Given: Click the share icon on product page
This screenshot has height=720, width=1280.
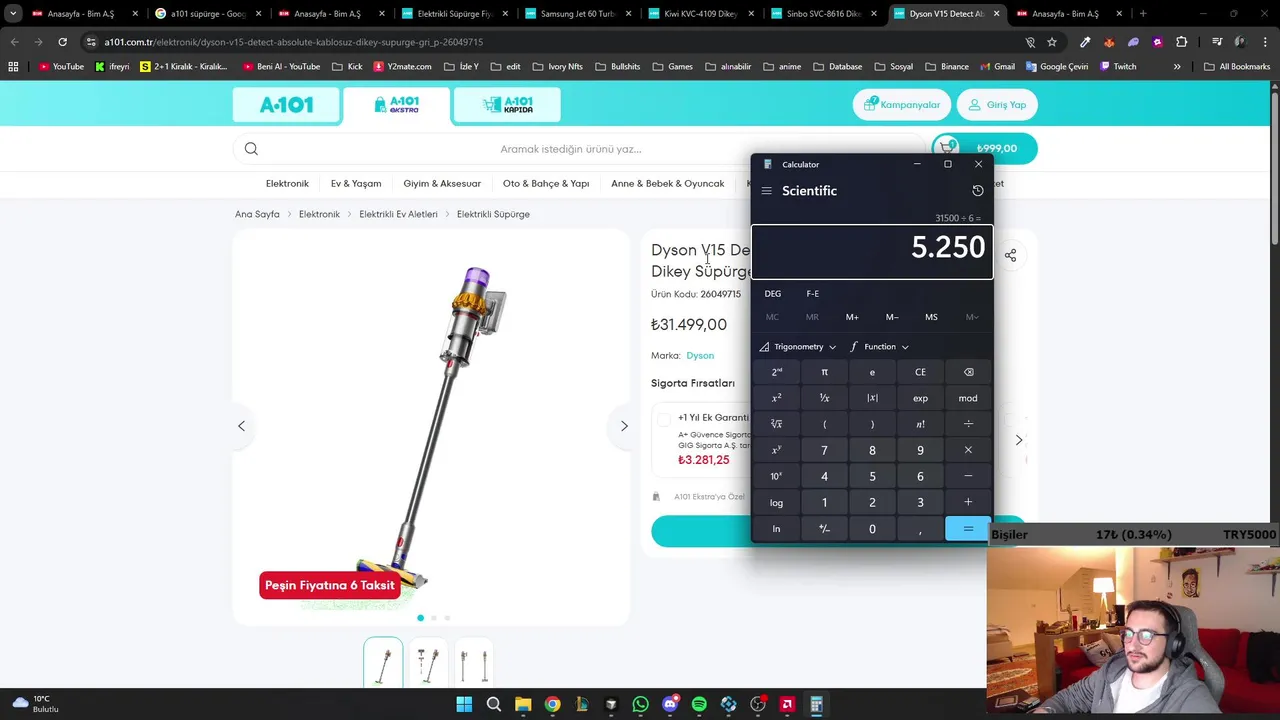Looking at the screenshot, I should (x=1010, y=256).
